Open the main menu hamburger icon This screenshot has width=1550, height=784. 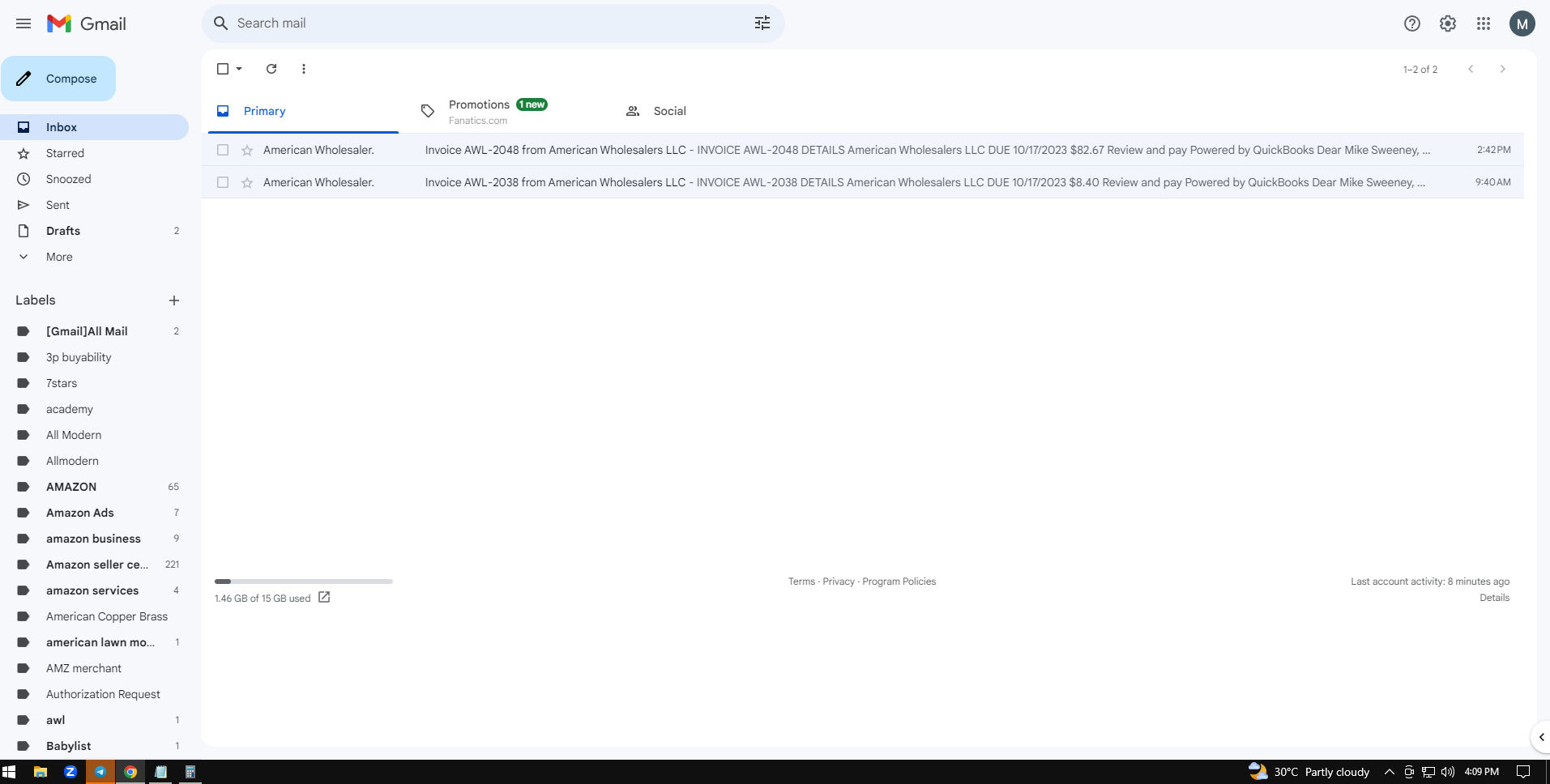point(23,23)
